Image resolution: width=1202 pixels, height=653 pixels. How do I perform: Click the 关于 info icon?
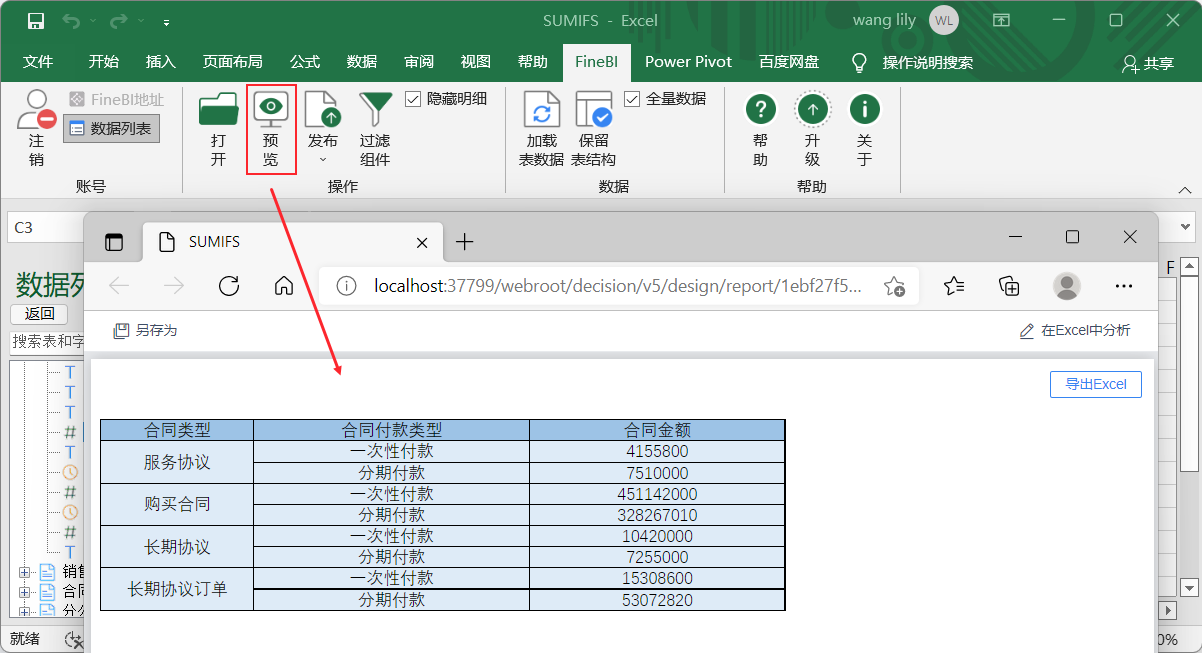point(864,108)
